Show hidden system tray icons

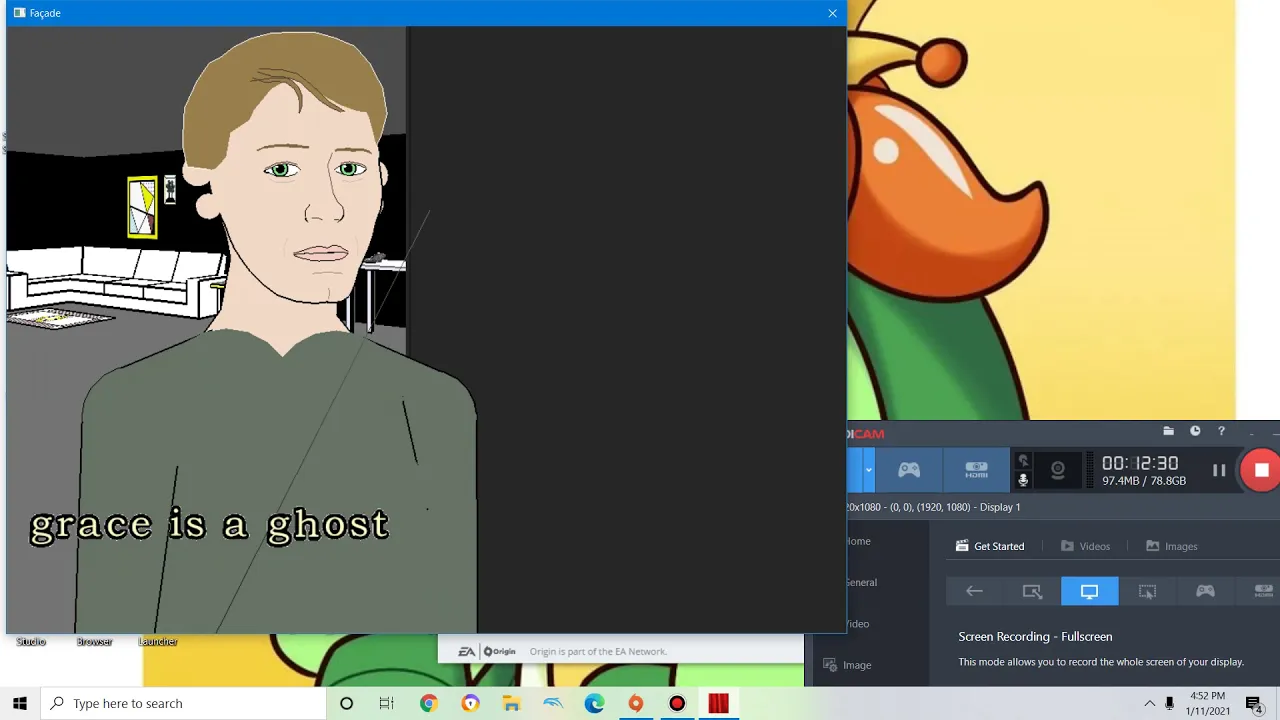1150,703
